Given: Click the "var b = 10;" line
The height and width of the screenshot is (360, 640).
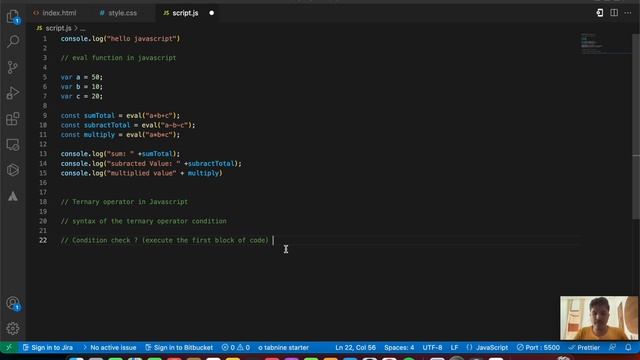Looking at the screenshot, I should tap(82, 87).
